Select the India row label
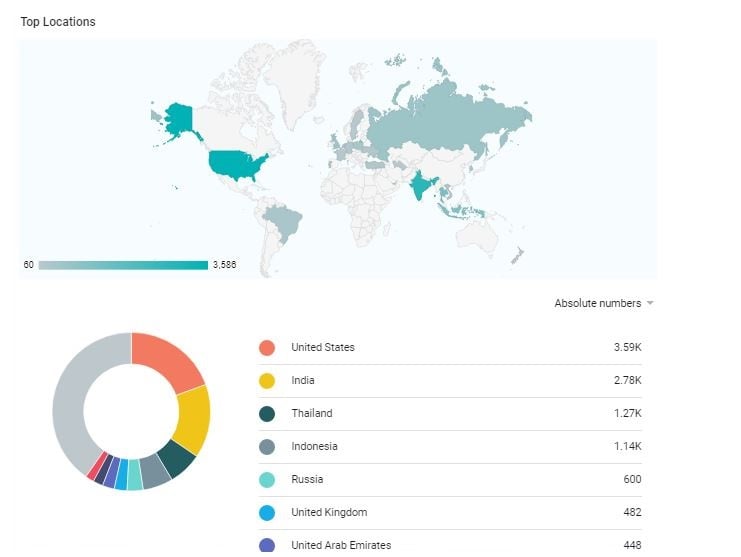The height and width of the screenshot is (557, 741). click(x=303, y=381)
